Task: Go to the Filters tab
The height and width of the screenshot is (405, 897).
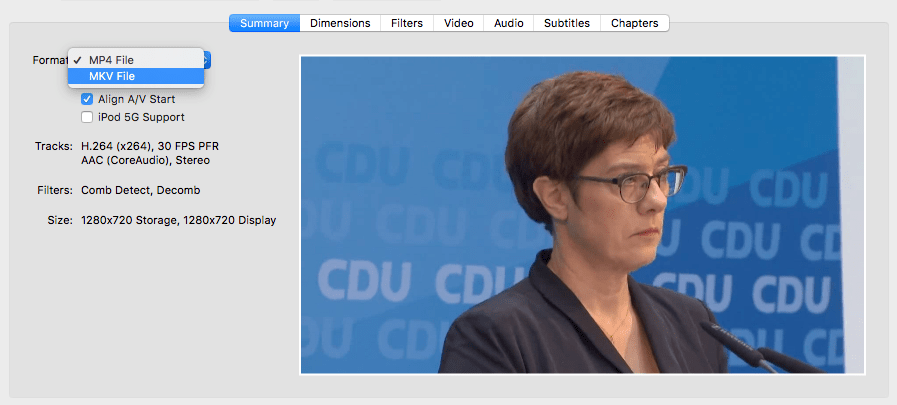Action: [406, 23]
